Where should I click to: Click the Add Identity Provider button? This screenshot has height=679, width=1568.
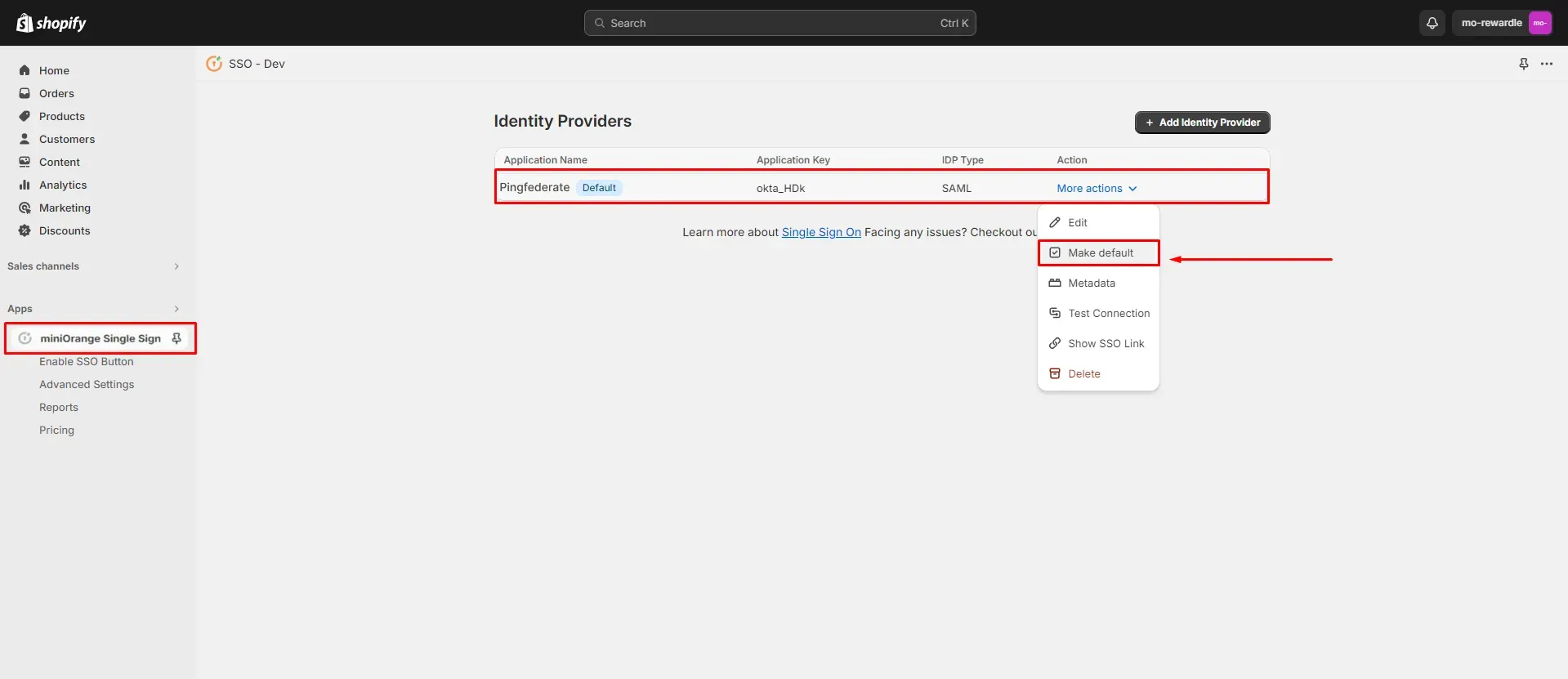pyautogui.click(x=1202, y=123)
